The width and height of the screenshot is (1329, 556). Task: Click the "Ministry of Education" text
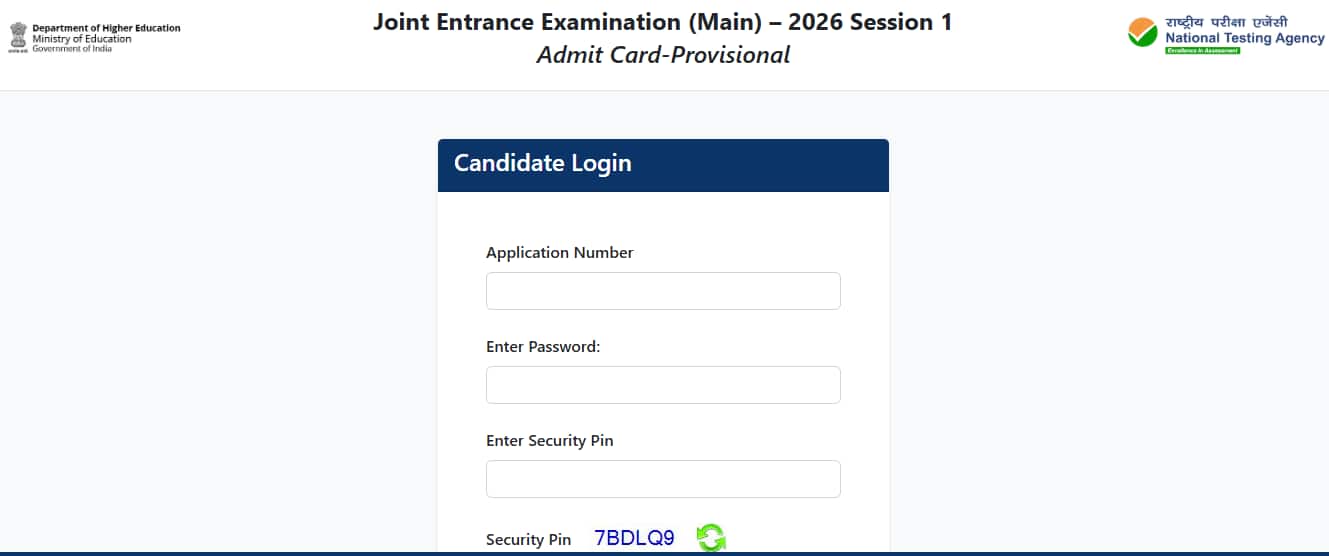click(81, 39)
